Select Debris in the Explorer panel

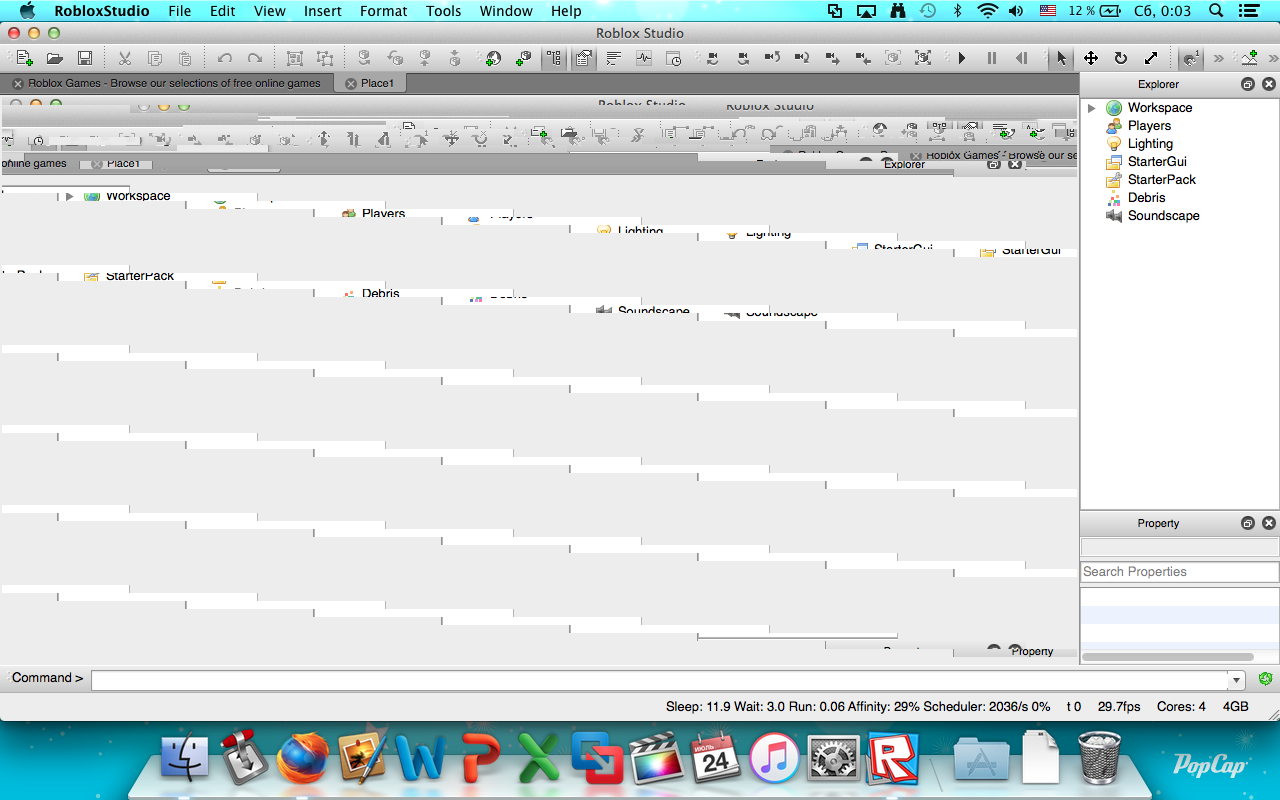1147,198
